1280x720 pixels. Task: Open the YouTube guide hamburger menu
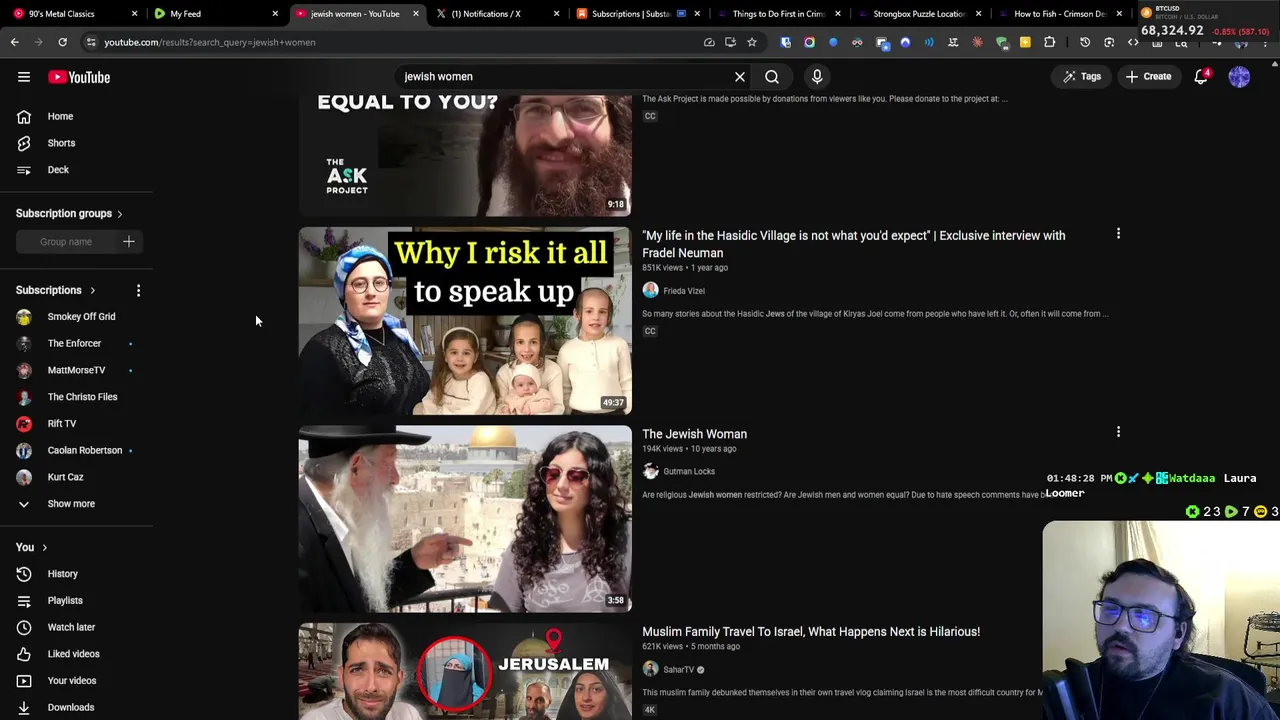(24, 77)
